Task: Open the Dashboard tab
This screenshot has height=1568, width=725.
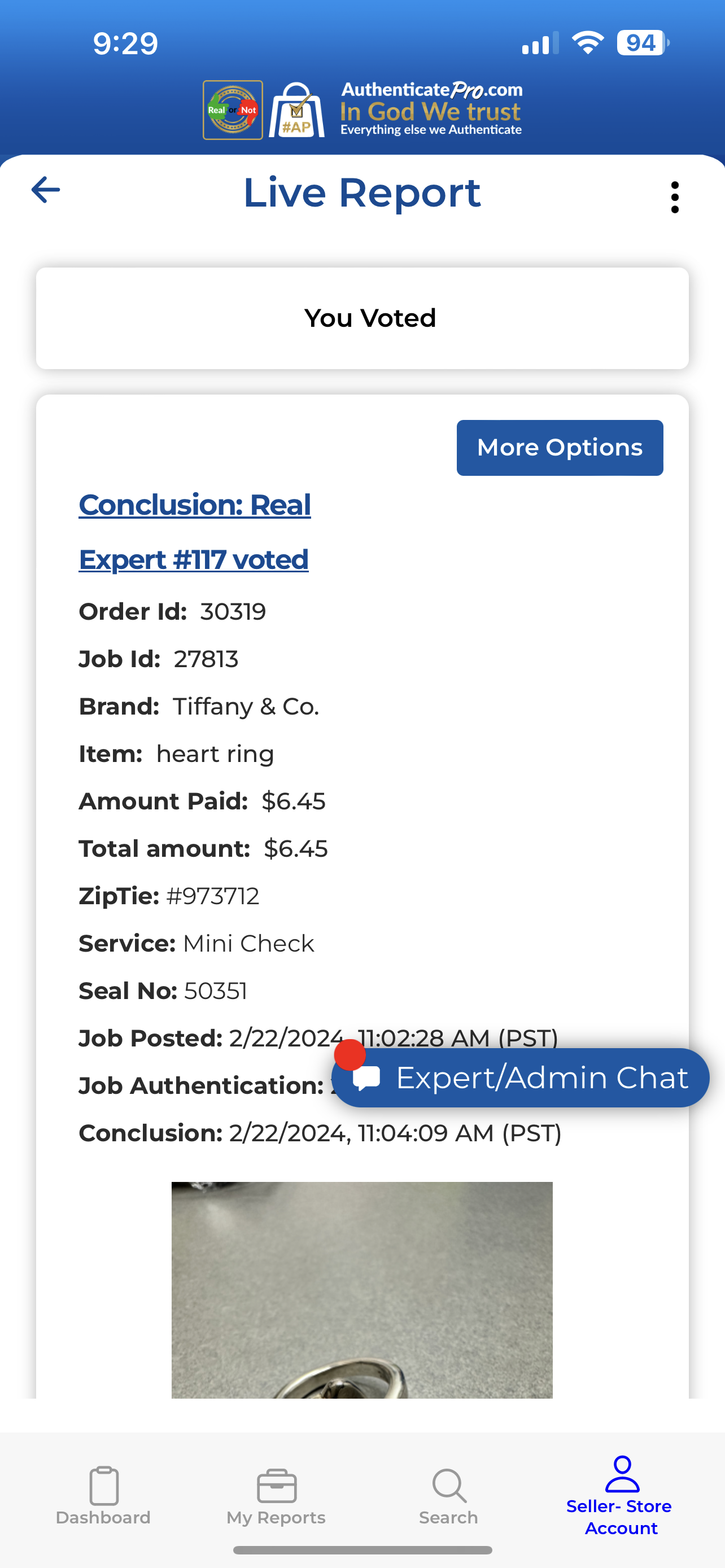Action: pyautogui.click(x=103, y=1495)
